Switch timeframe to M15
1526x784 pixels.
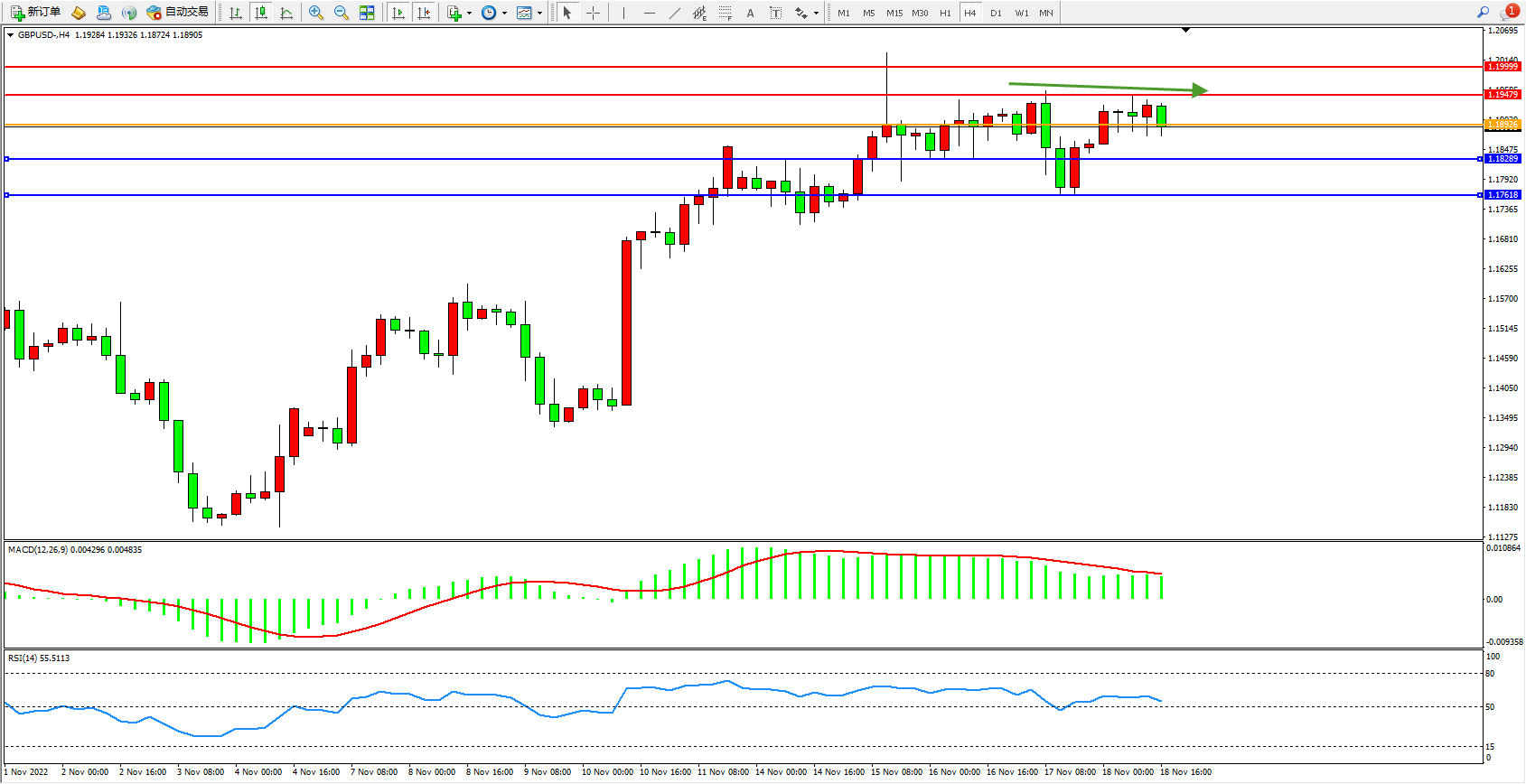tap(894, 13)
